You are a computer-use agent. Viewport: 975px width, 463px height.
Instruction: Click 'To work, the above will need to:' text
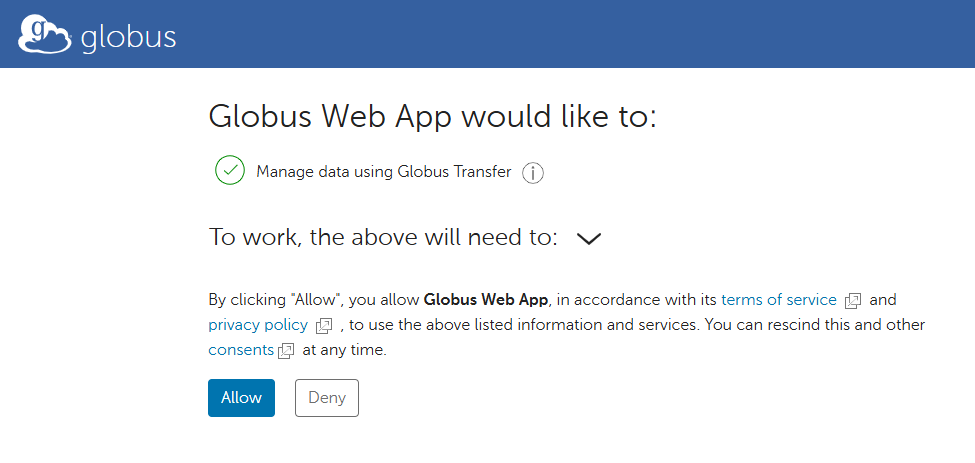(383, 238)
